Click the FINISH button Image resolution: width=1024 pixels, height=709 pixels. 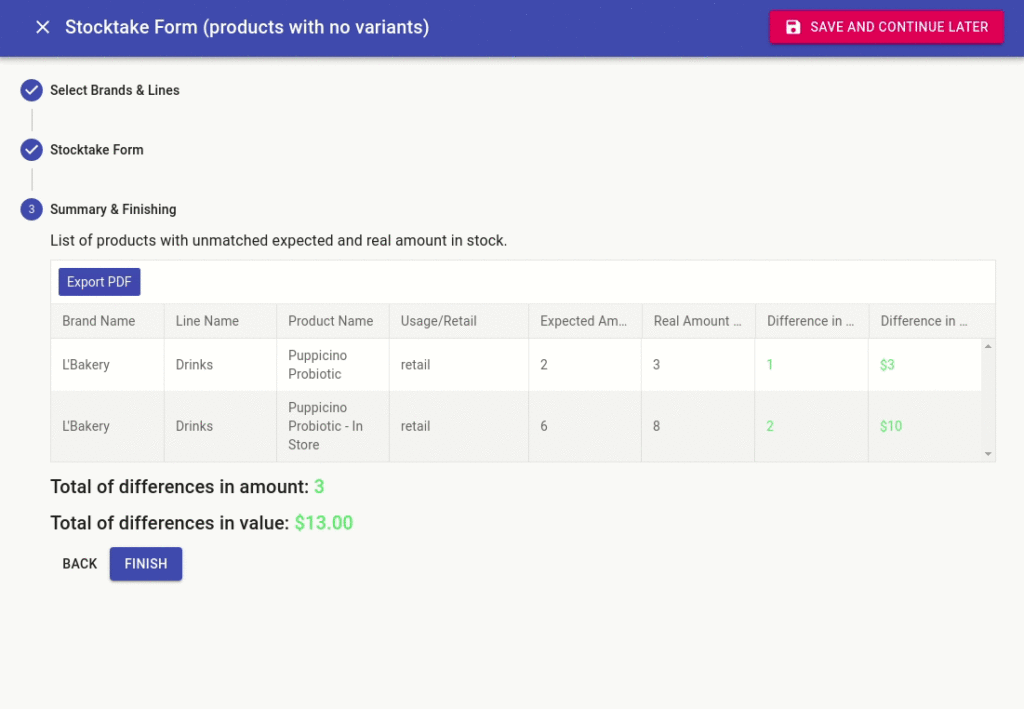pos(146,563)
